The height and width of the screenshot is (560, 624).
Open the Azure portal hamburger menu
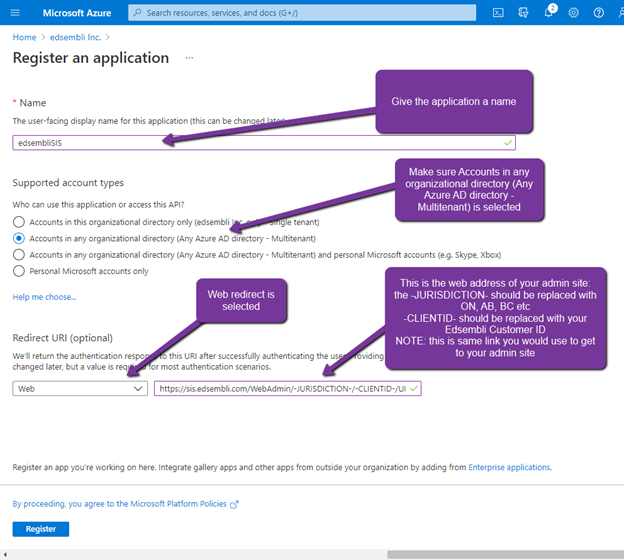(15, 13)
